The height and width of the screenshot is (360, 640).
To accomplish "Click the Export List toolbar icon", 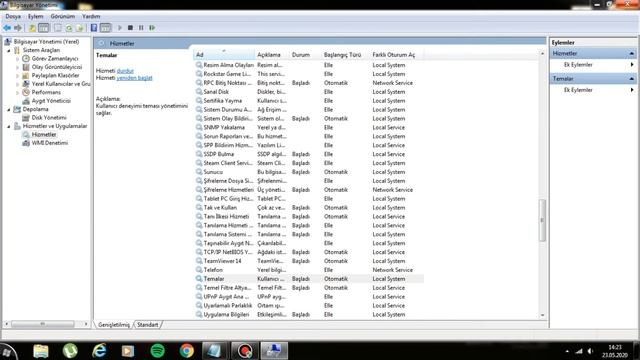I will coord(80,28).
